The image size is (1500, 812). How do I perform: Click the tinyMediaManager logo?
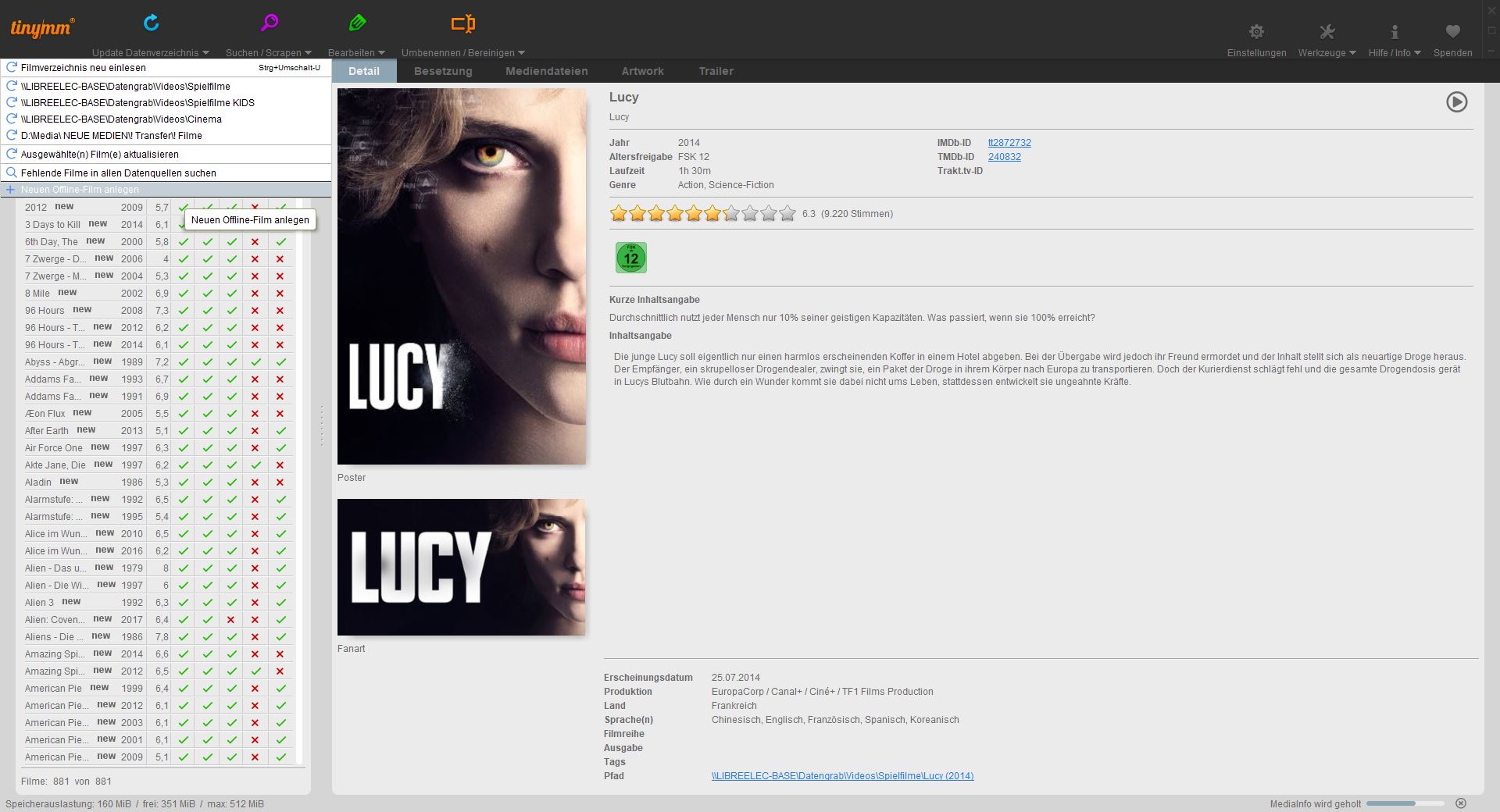pos(42,28)
